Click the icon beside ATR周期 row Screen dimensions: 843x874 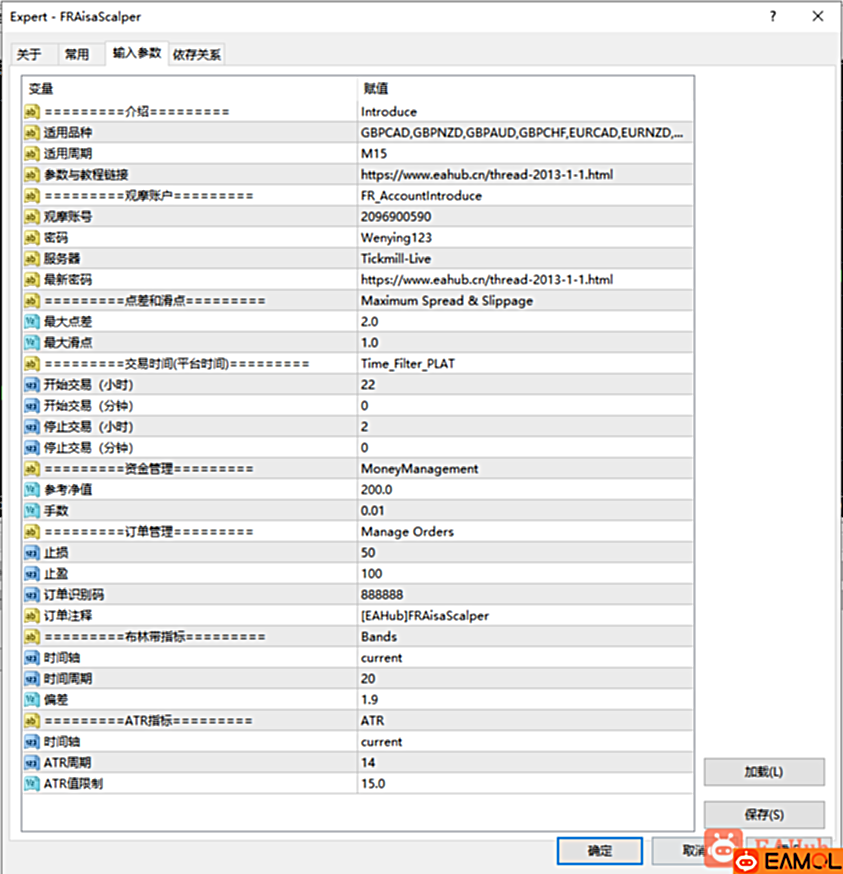coord(32,763)
